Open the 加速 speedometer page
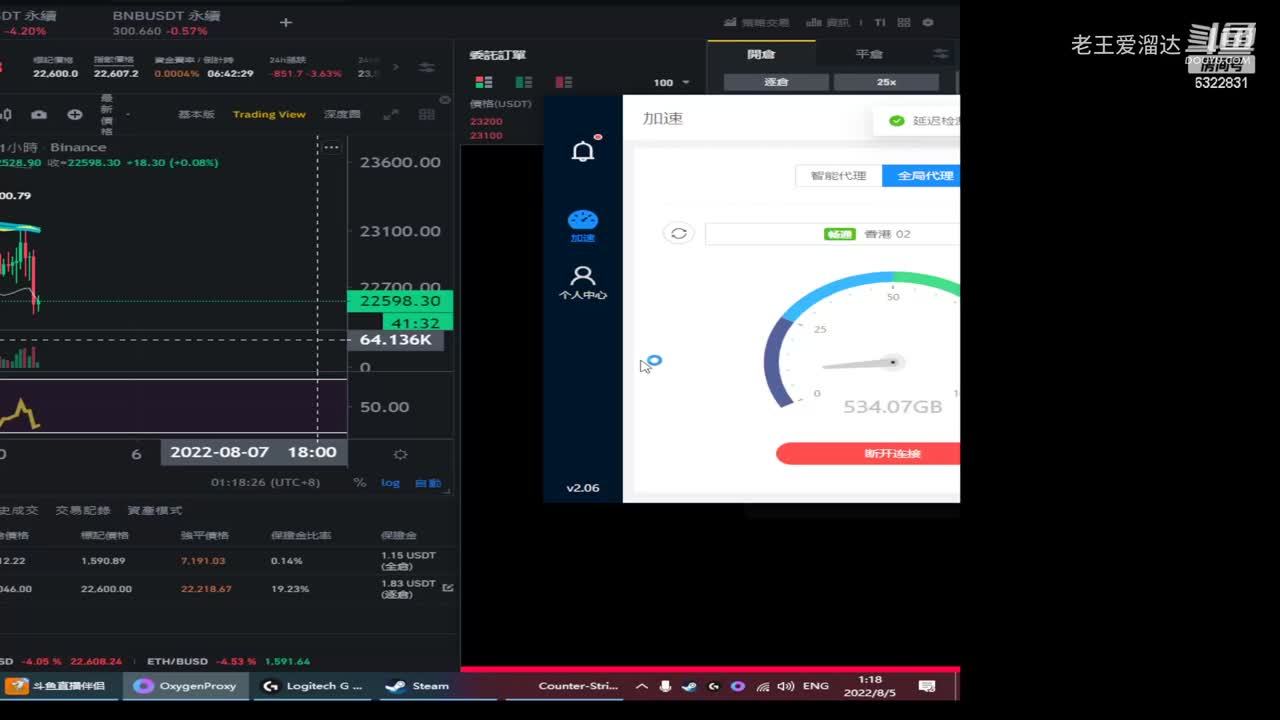This screenshot has width=1280, height=720. click(582, 225)
